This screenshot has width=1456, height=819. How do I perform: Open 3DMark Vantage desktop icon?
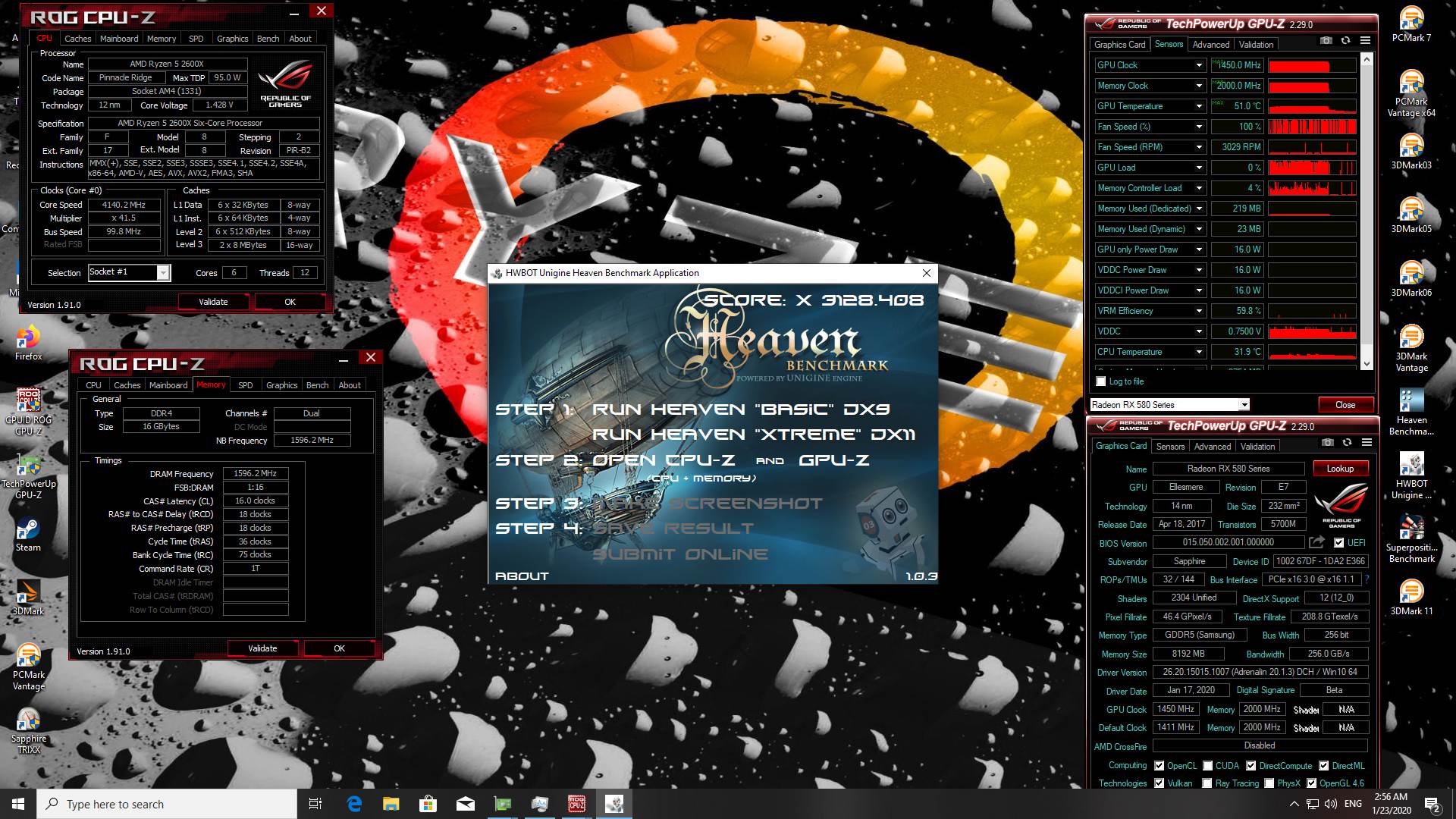[1411, 349]
